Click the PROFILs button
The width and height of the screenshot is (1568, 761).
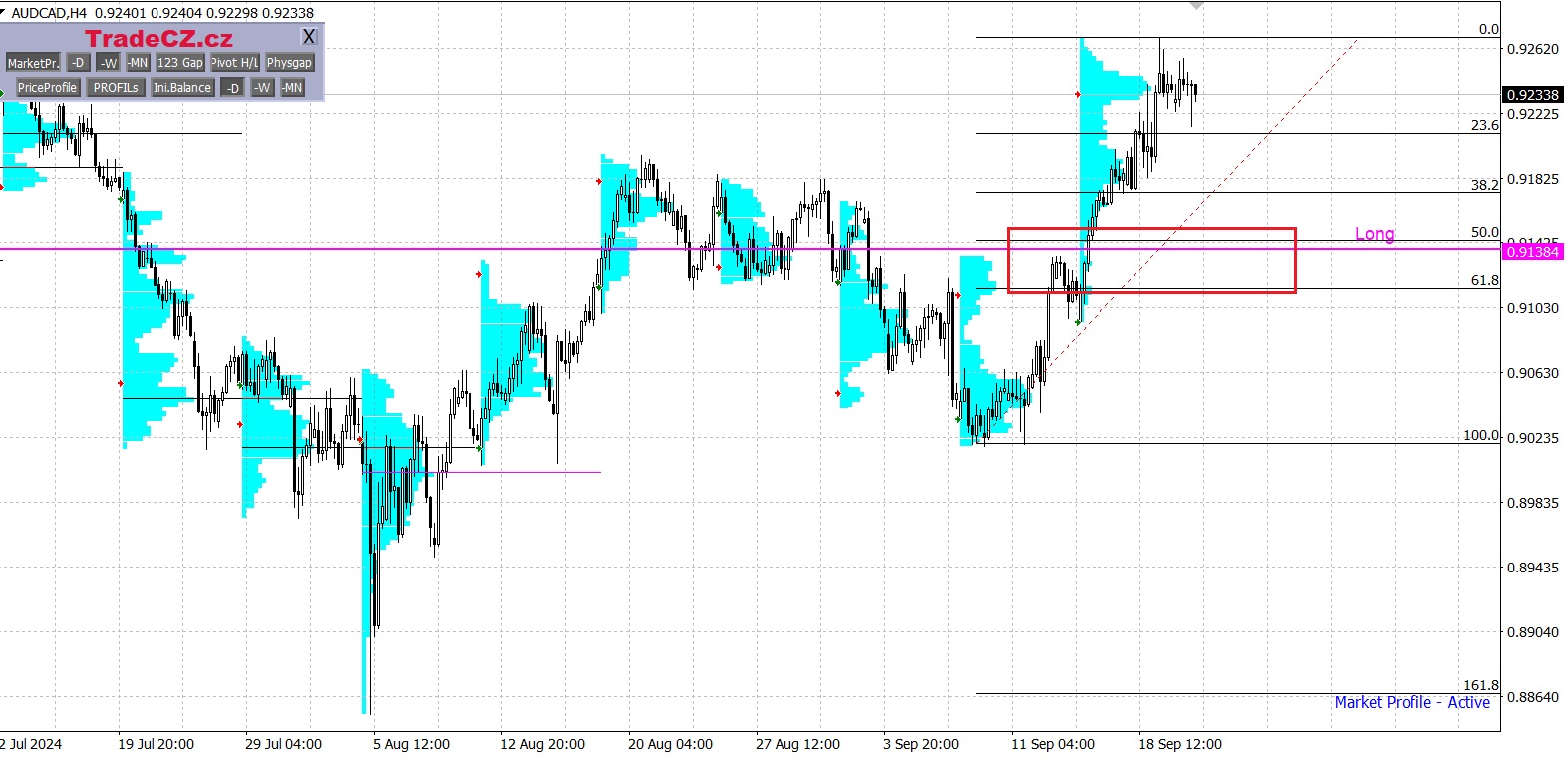click(x=116, y=88)
